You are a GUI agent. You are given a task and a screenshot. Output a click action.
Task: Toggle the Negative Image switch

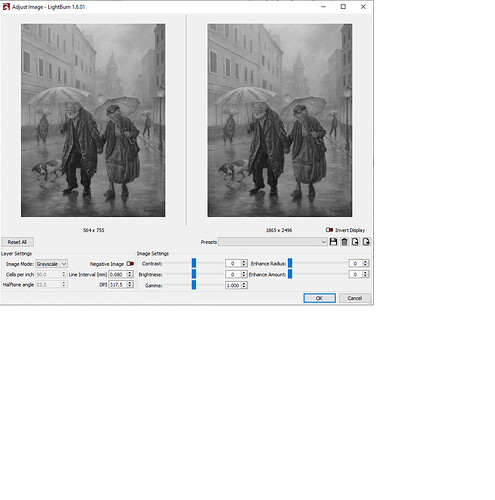[x=130, y=264]
